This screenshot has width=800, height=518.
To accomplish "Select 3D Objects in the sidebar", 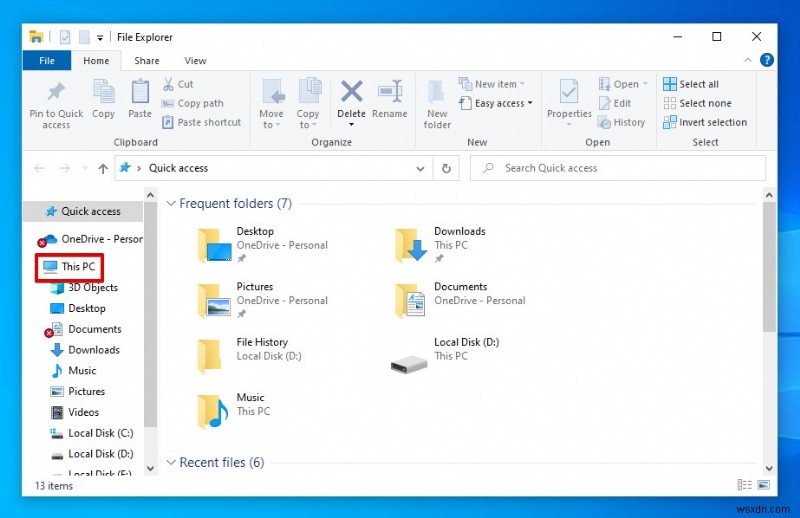I will point(85,287).
